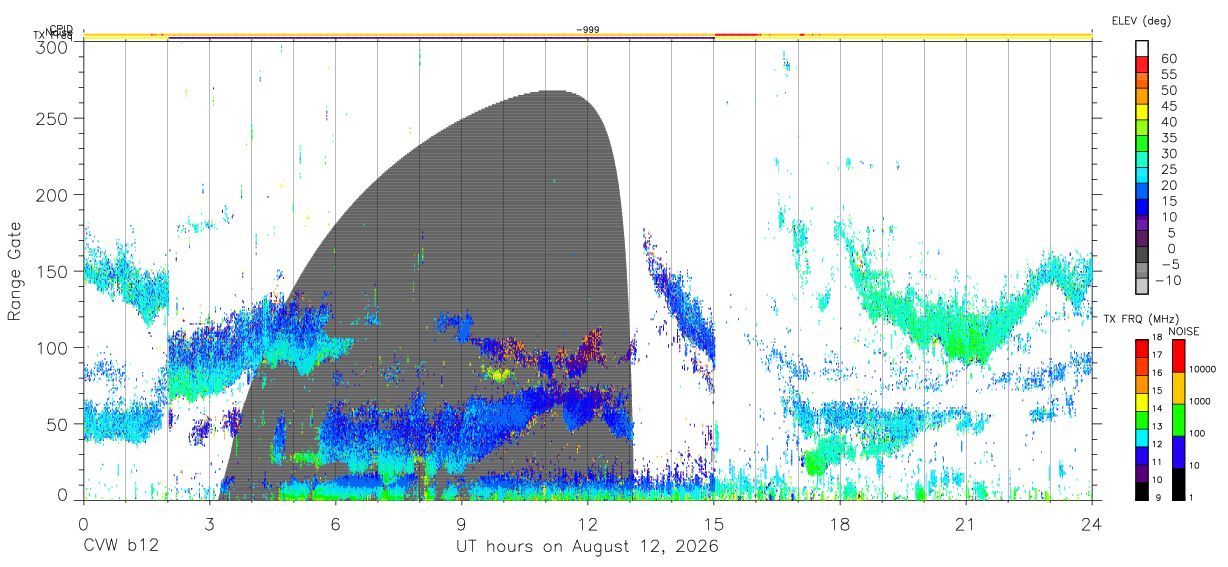Click the 24 tick label on UT hours axis
The image size is (1228, 567).
(1092, 522)
